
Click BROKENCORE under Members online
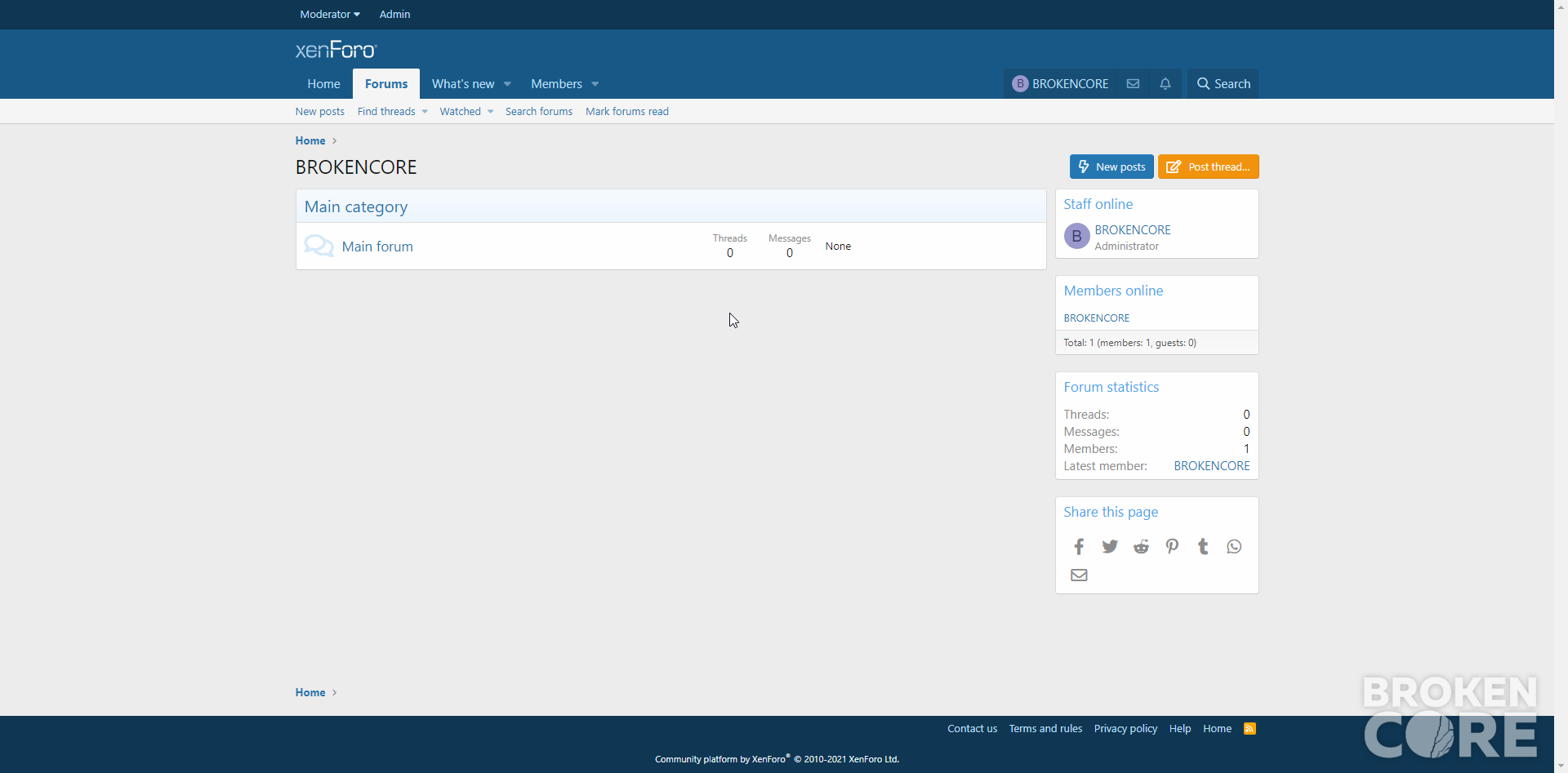(1096, 318)
